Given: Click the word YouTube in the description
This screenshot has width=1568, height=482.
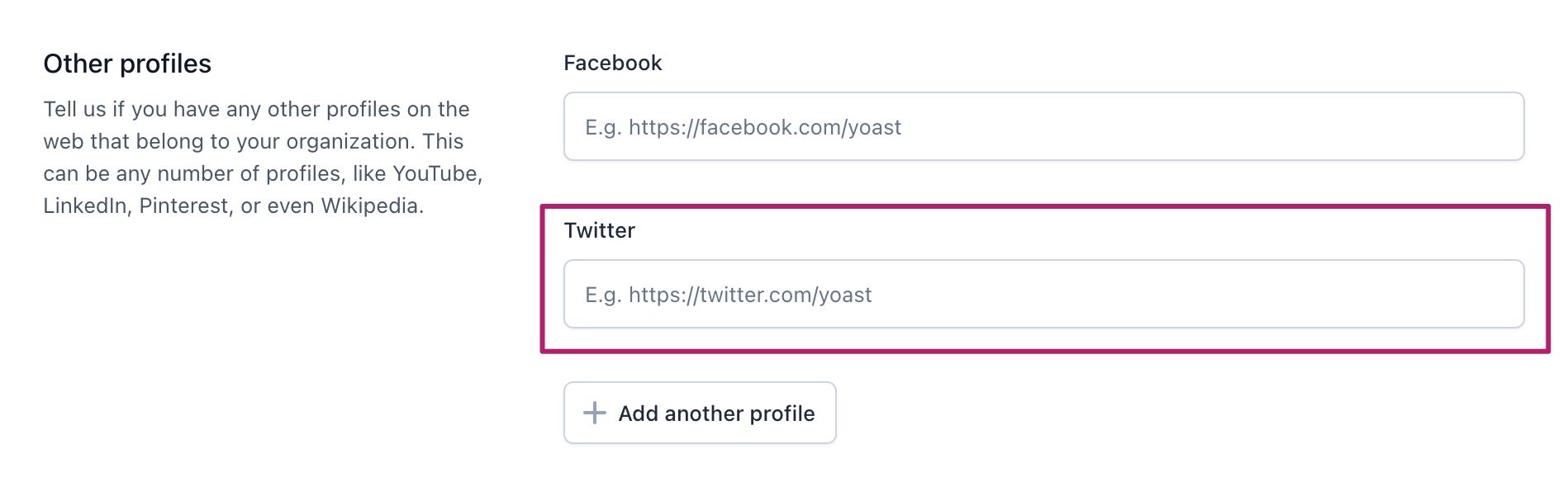Looking at the screenshot, I should click(440, 174).
